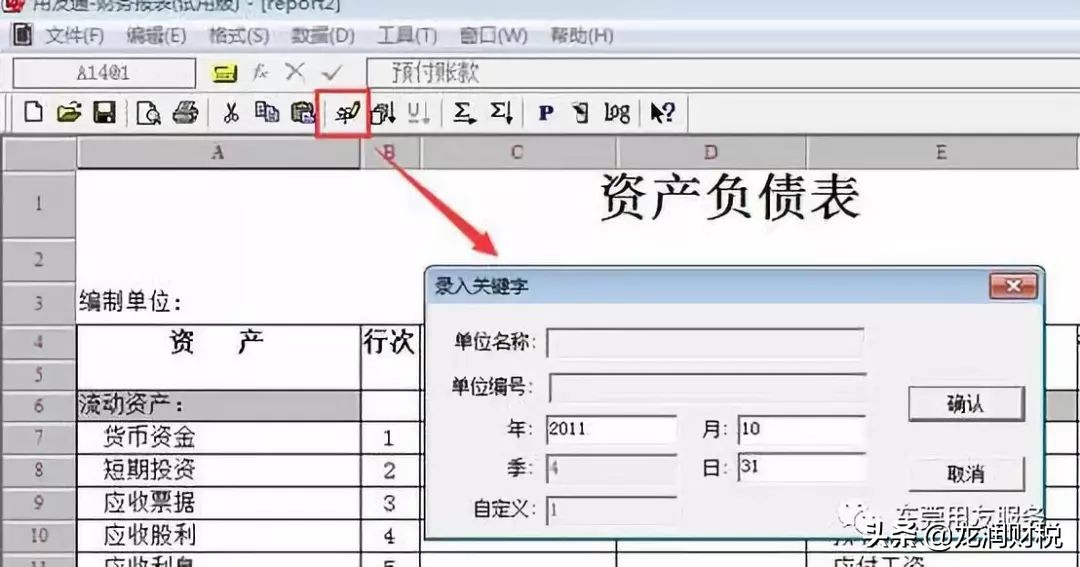Click the icon right of P
Viewport: 1080px width, 567px height.
pyautogui.click(x=581, y=112)
